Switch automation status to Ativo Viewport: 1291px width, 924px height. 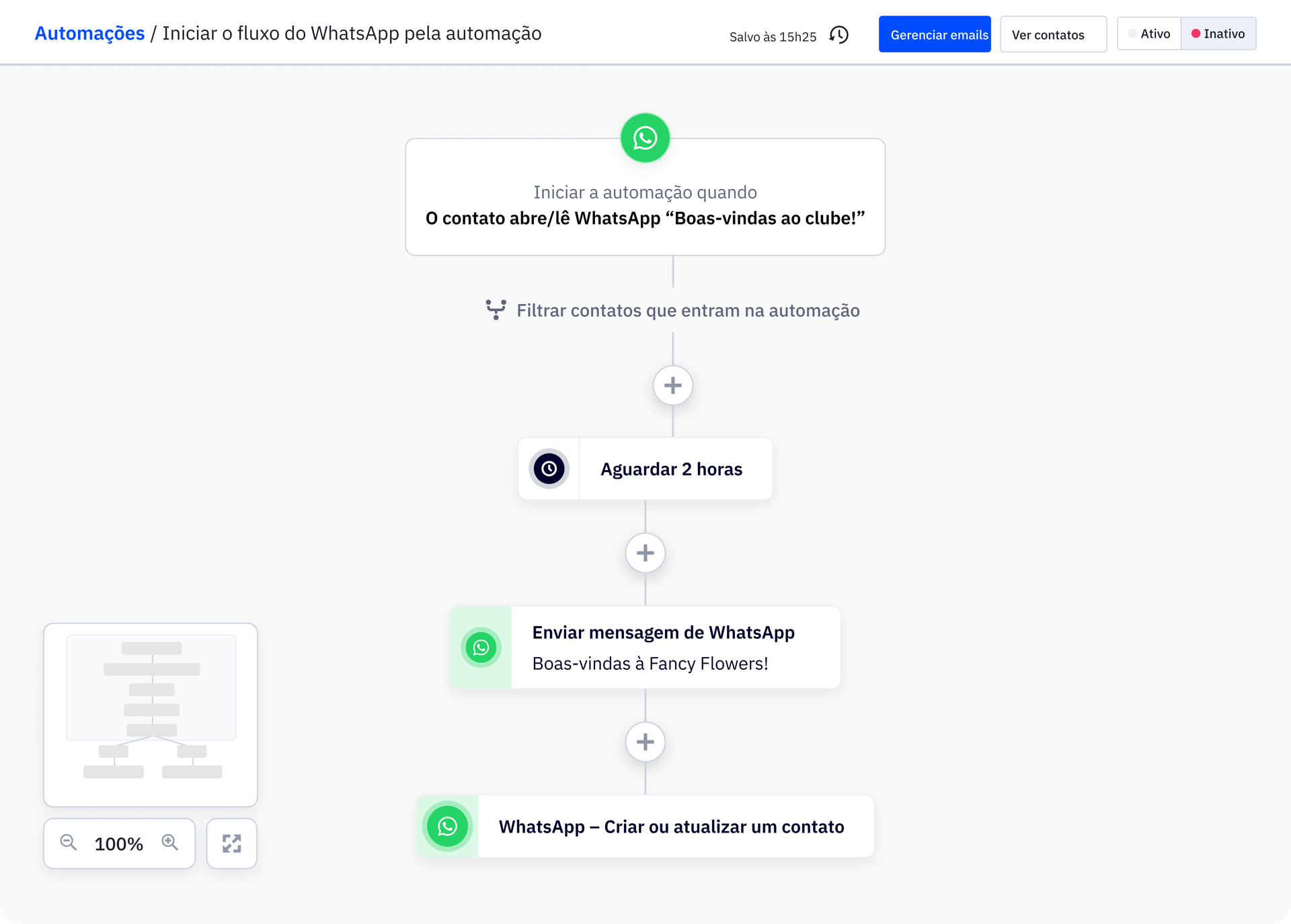[1149, 34]
